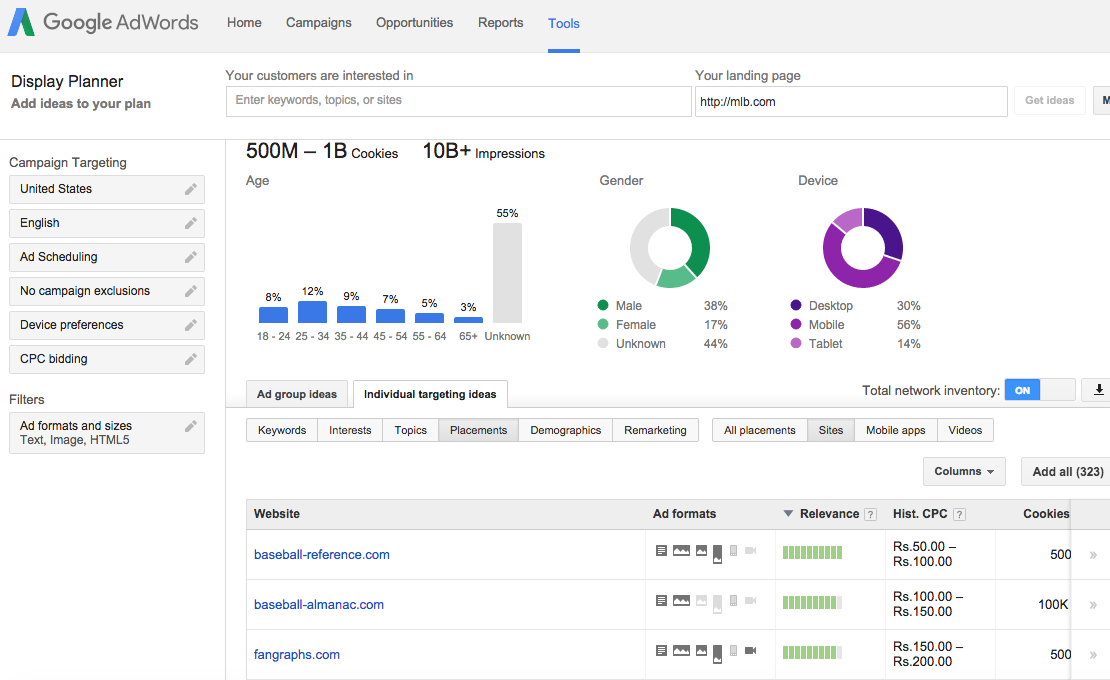Click the text ad format icon for baseball-reference.com
The height and width of the screenshot is (680, 1110).
(661, 551)
